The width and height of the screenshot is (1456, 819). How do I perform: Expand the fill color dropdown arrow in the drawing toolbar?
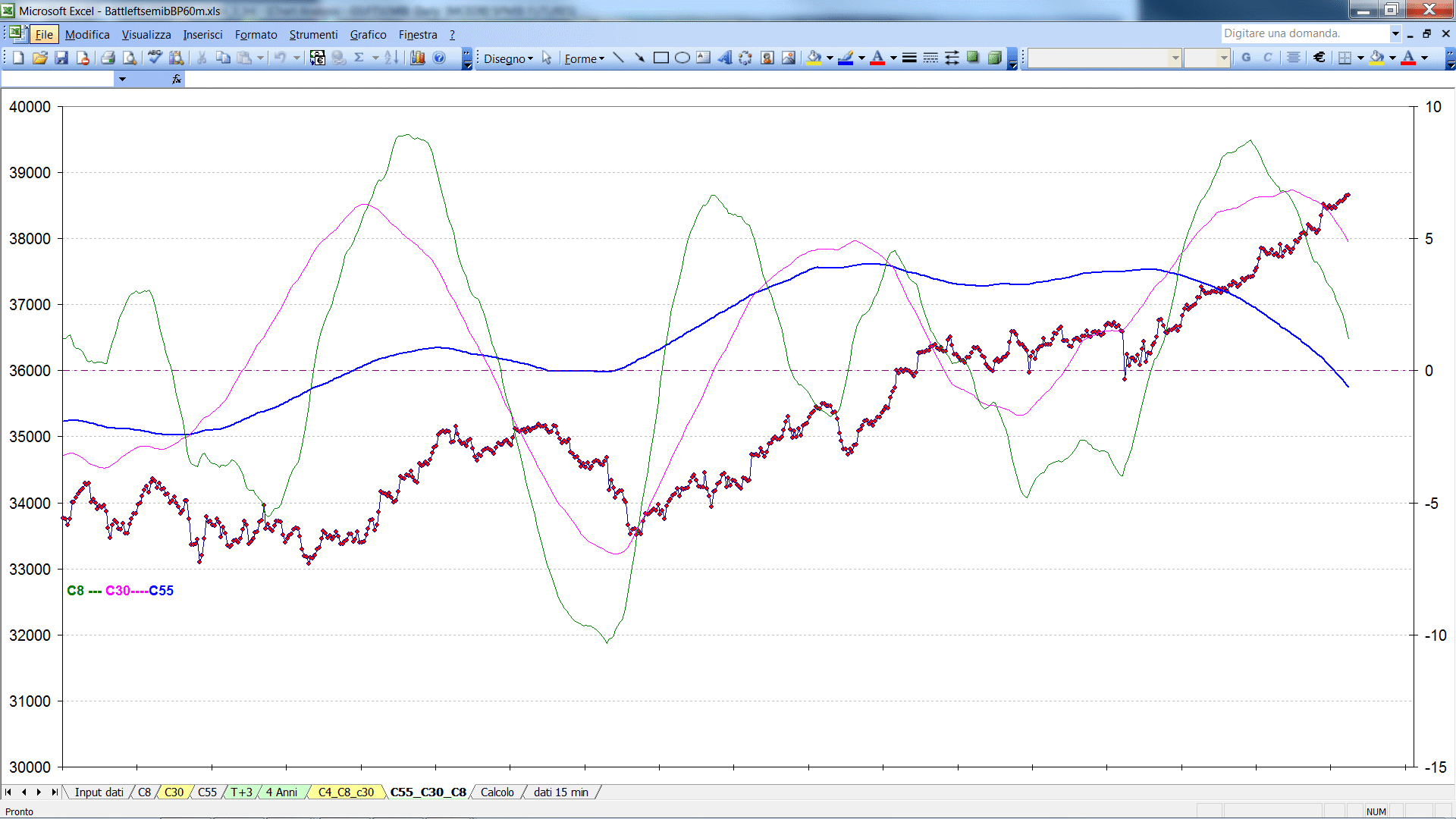(x=830, y=58)
